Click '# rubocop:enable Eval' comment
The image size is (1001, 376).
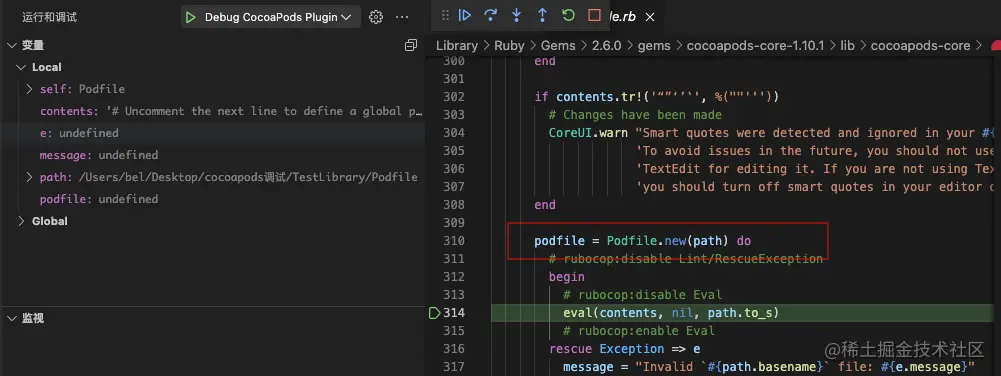[x=639, y=331]
